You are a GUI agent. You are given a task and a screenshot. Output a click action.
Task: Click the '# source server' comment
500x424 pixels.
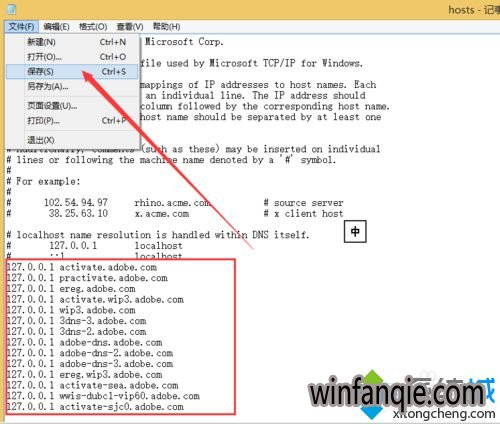click(303, 203)
